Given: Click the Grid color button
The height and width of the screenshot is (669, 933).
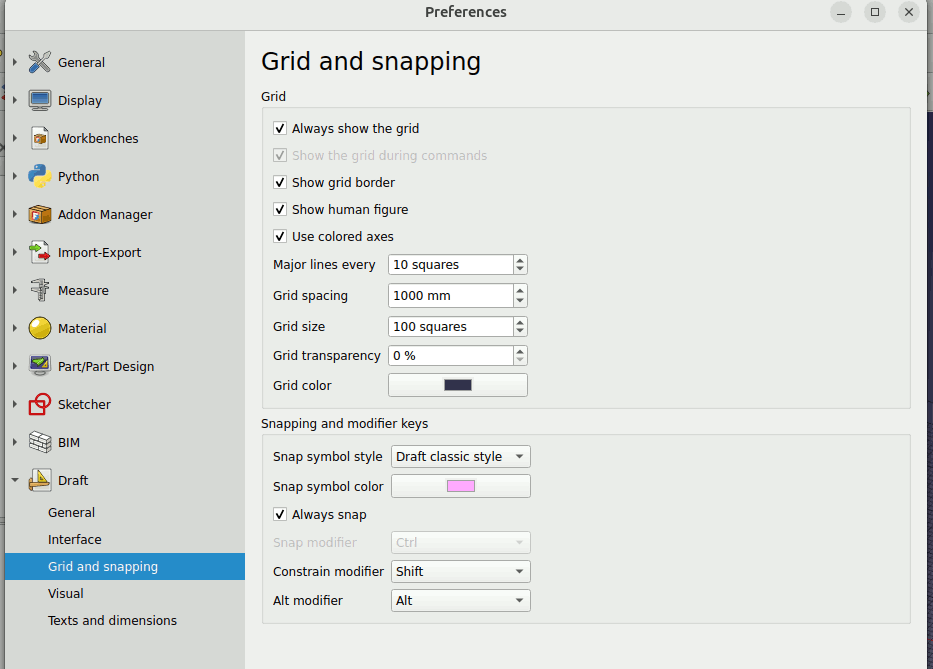Looking at the screenshot, I should click(x=457, y=385).
